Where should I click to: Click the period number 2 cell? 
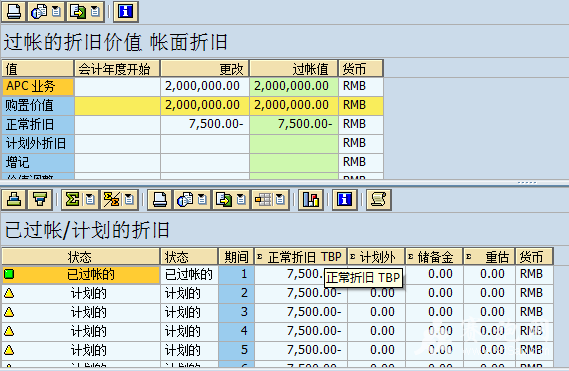coord(236,294)
